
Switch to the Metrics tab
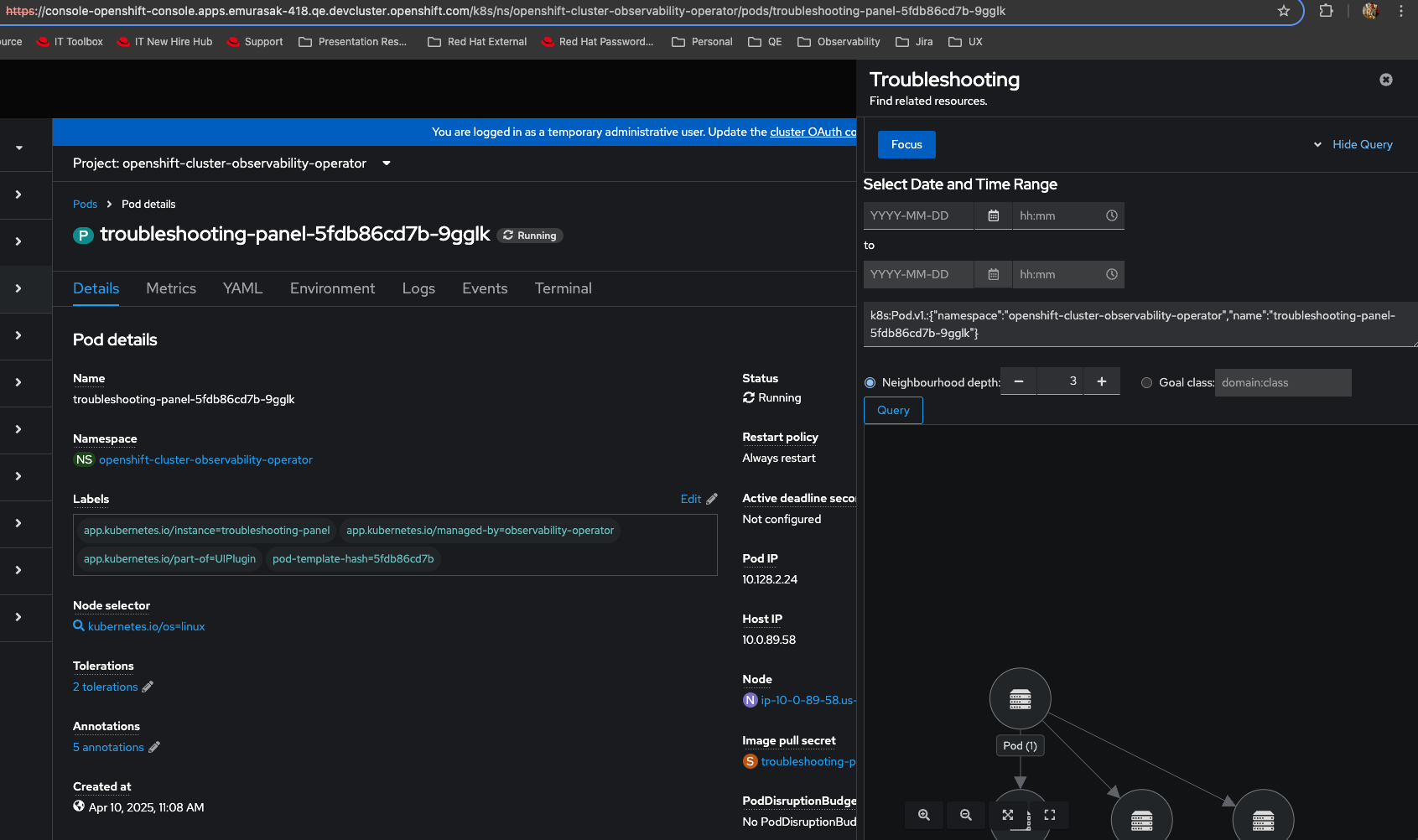[x=171, y=288]
